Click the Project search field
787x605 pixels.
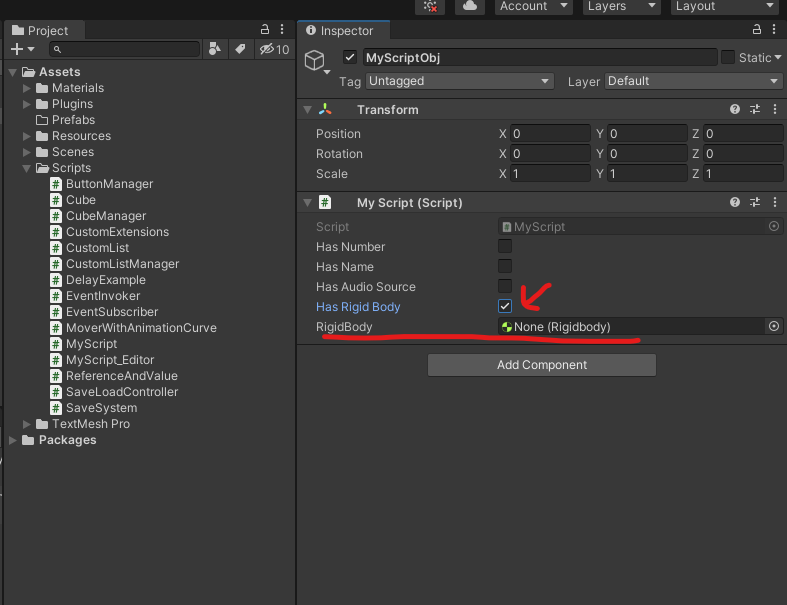(124, 49)
